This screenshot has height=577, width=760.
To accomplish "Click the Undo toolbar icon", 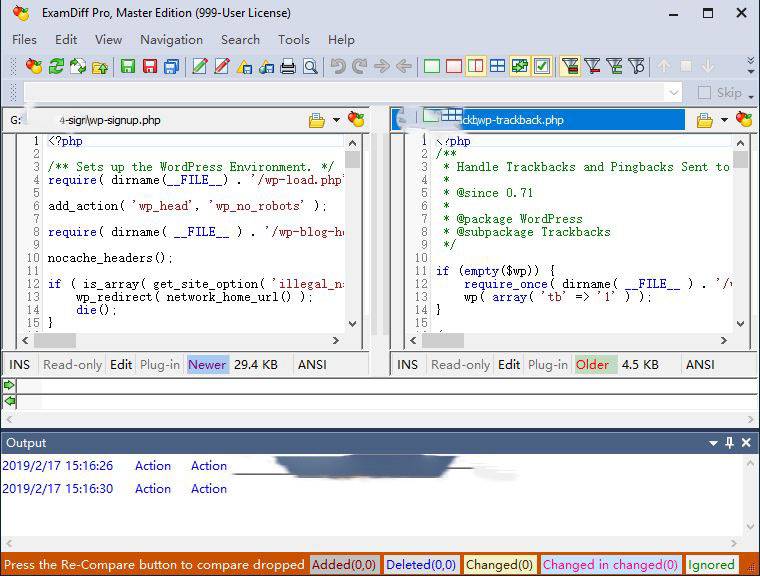I will pos(338,66).
